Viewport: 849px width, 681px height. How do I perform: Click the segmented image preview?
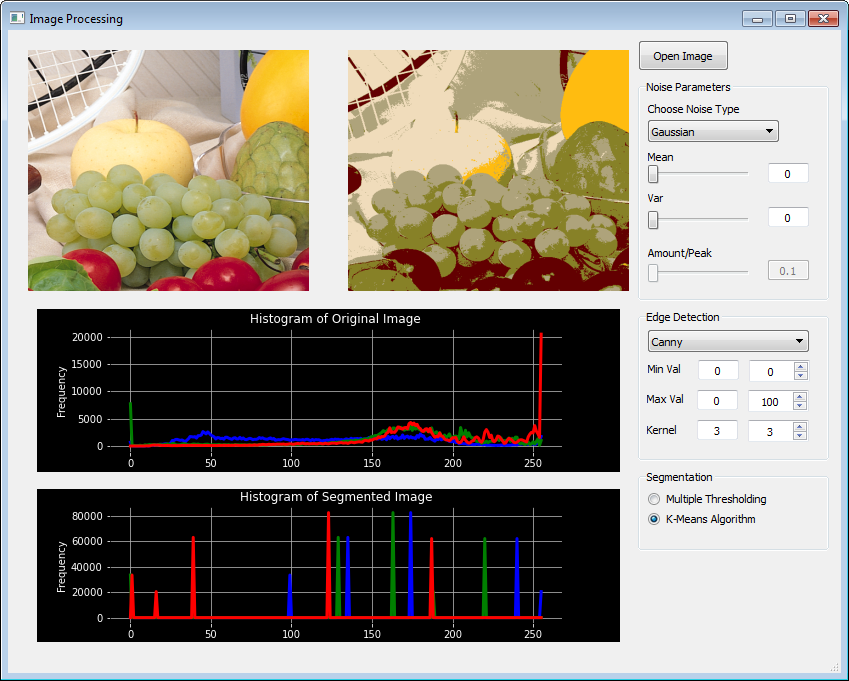(488, 170)
